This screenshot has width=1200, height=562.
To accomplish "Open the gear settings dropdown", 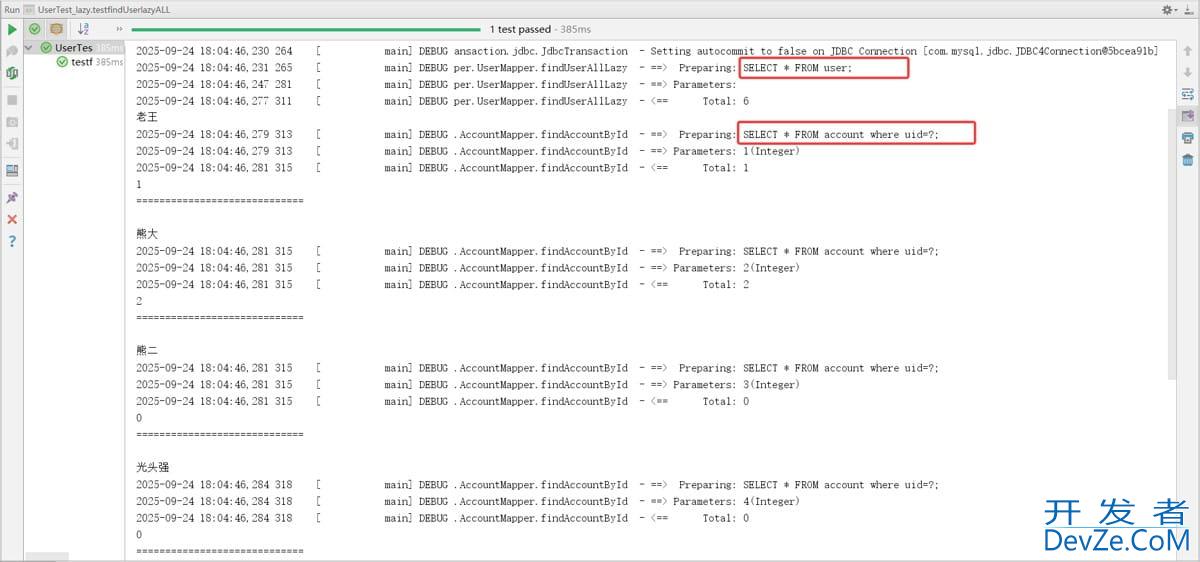I will (1167, 9).
